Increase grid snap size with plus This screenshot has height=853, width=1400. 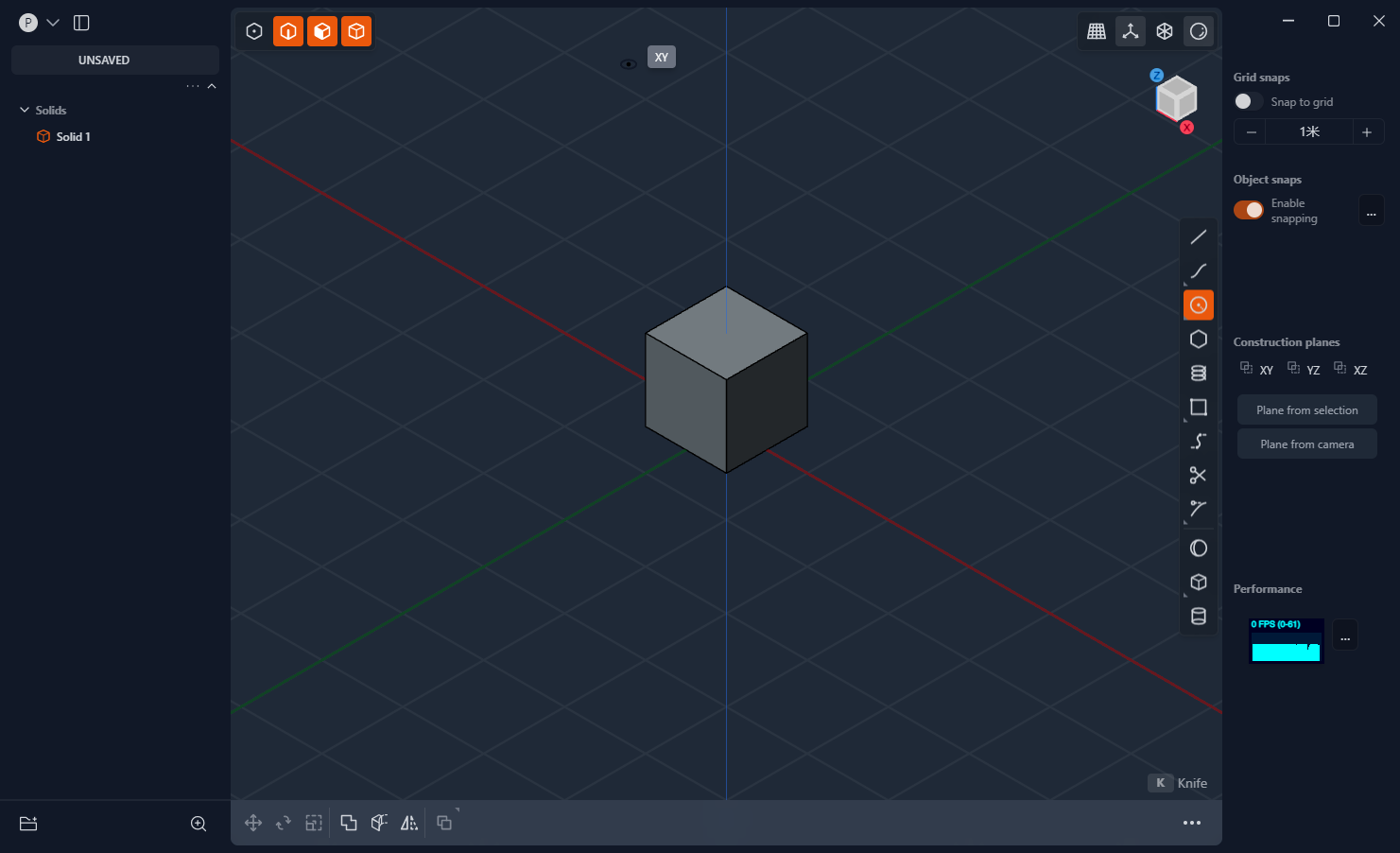click(x=1367, y=132)
